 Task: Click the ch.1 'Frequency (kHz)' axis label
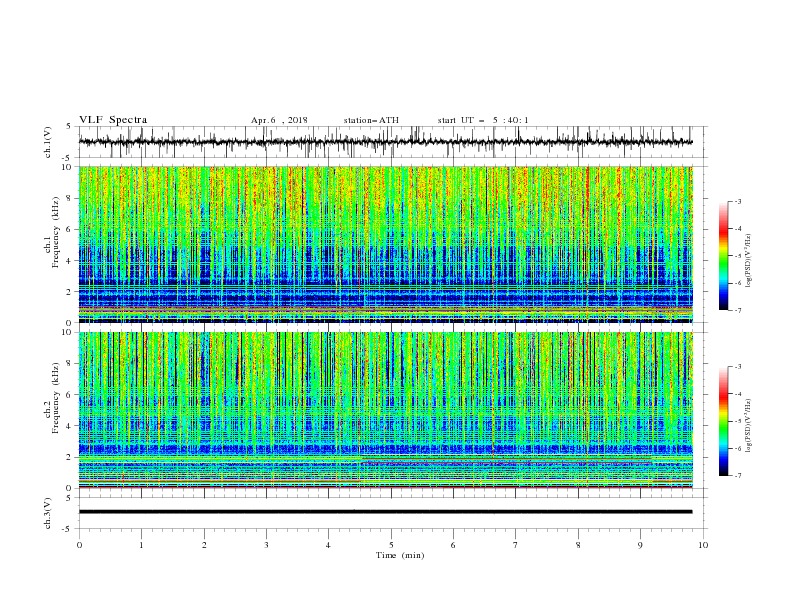coord(56,233)
